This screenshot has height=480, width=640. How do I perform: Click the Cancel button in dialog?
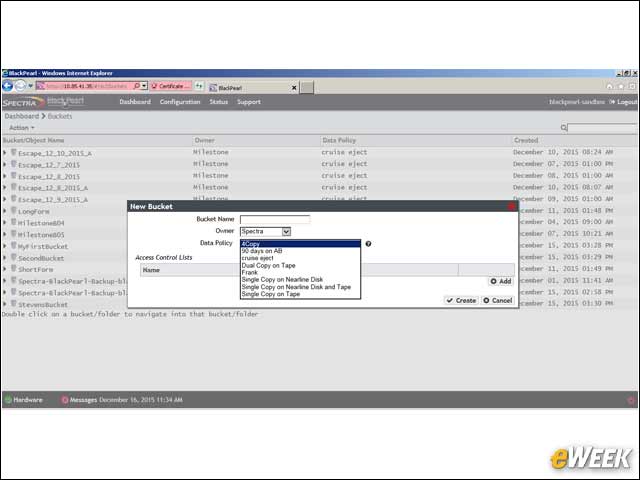tap(498, 300)
